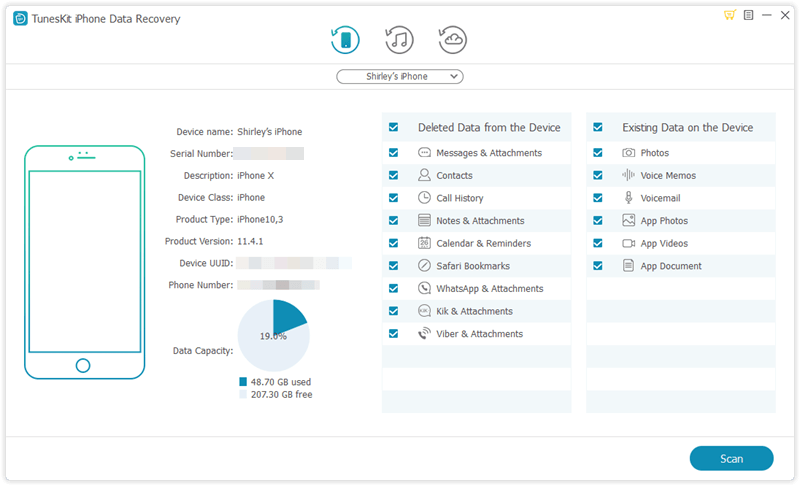Uncheck the Photos checkbox
Image resolution: width=800 pixels, height=486 pixels.
tap(598, 153)
